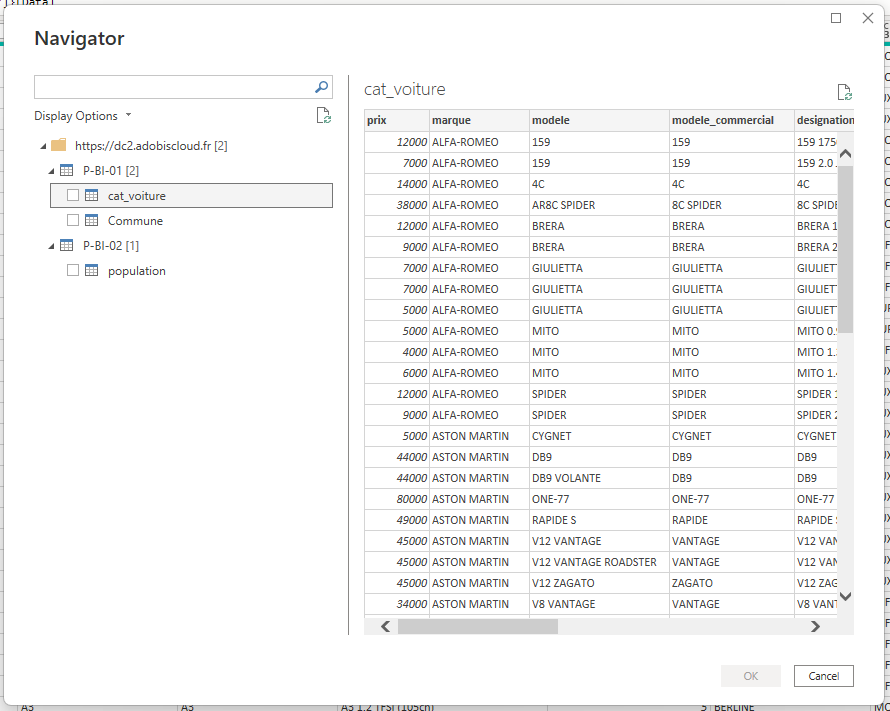Select the population tree item
The height and width of the screenshot is (711, 890).
coord(136,271)
